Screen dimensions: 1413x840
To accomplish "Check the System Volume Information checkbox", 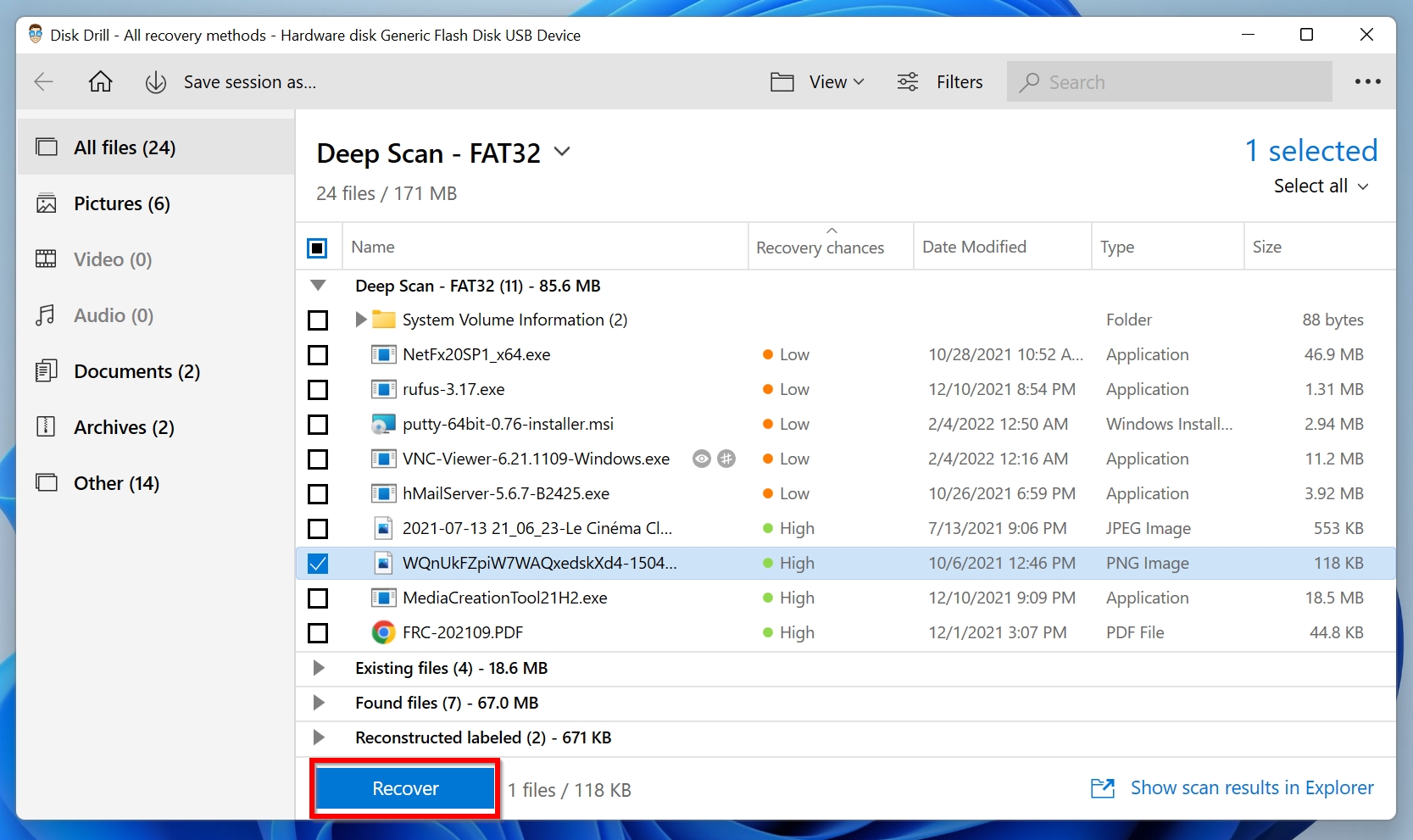I will (x=318, y=320).
